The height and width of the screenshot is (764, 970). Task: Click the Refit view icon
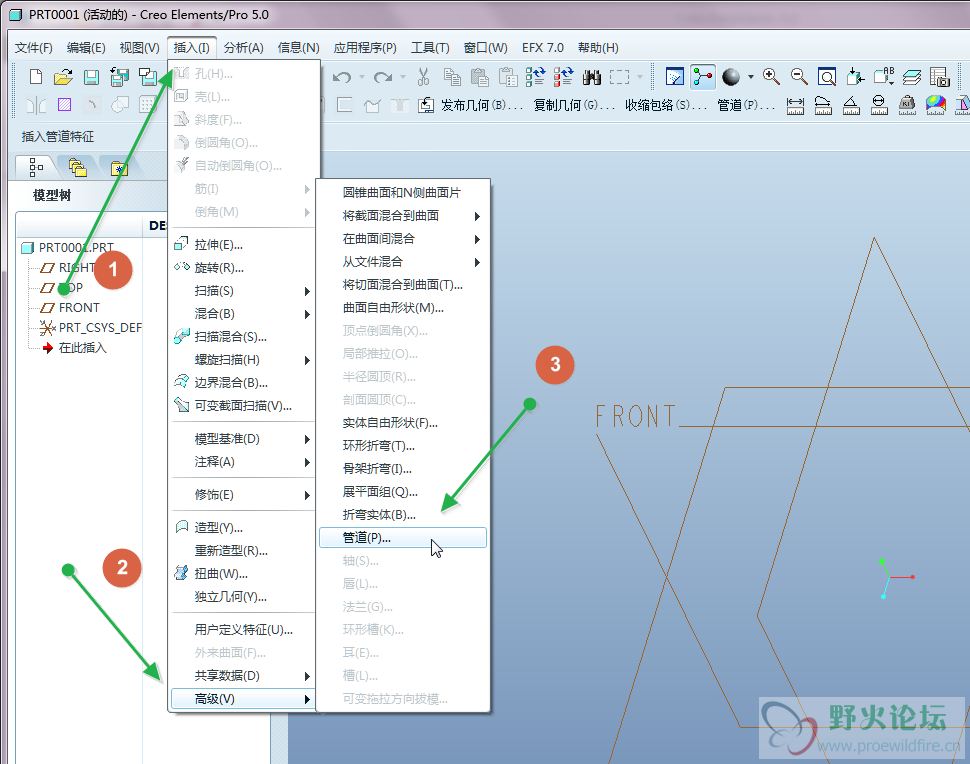pos(827,77)
